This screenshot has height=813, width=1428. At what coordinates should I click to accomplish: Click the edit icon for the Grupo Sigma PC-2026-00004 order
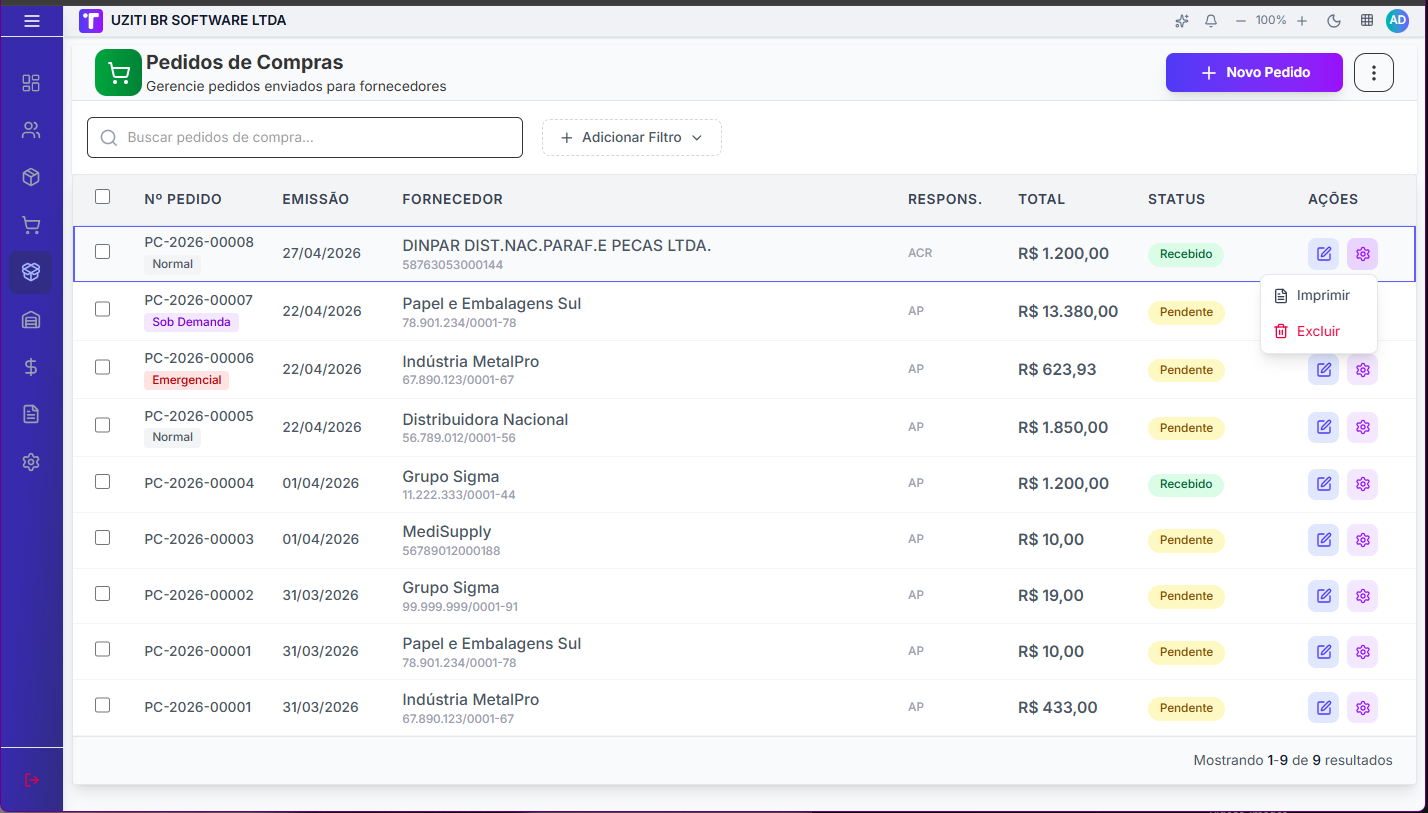click(x=1324, y=485)
